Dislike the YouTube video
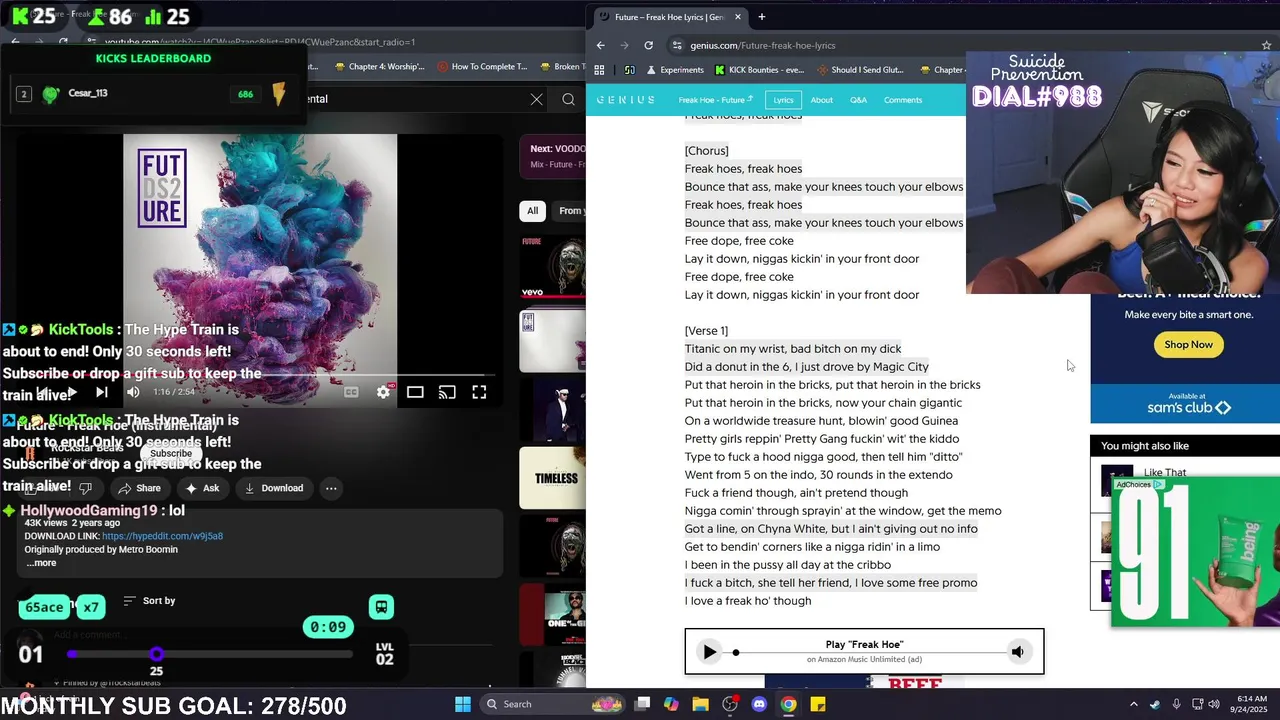 [x=85, y=488]
